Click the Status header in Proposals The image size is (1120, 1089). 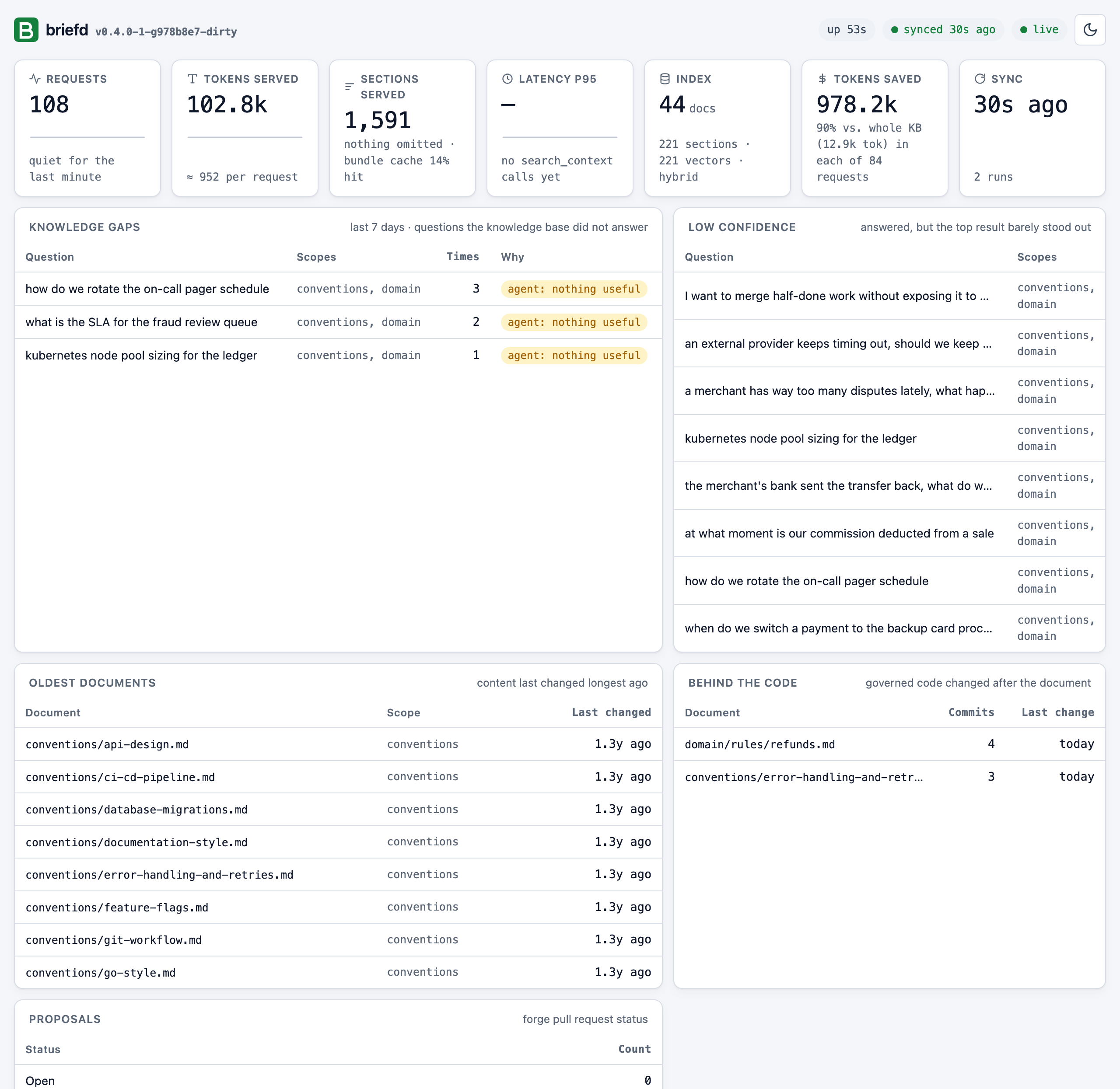click(x=43, y=1049)
